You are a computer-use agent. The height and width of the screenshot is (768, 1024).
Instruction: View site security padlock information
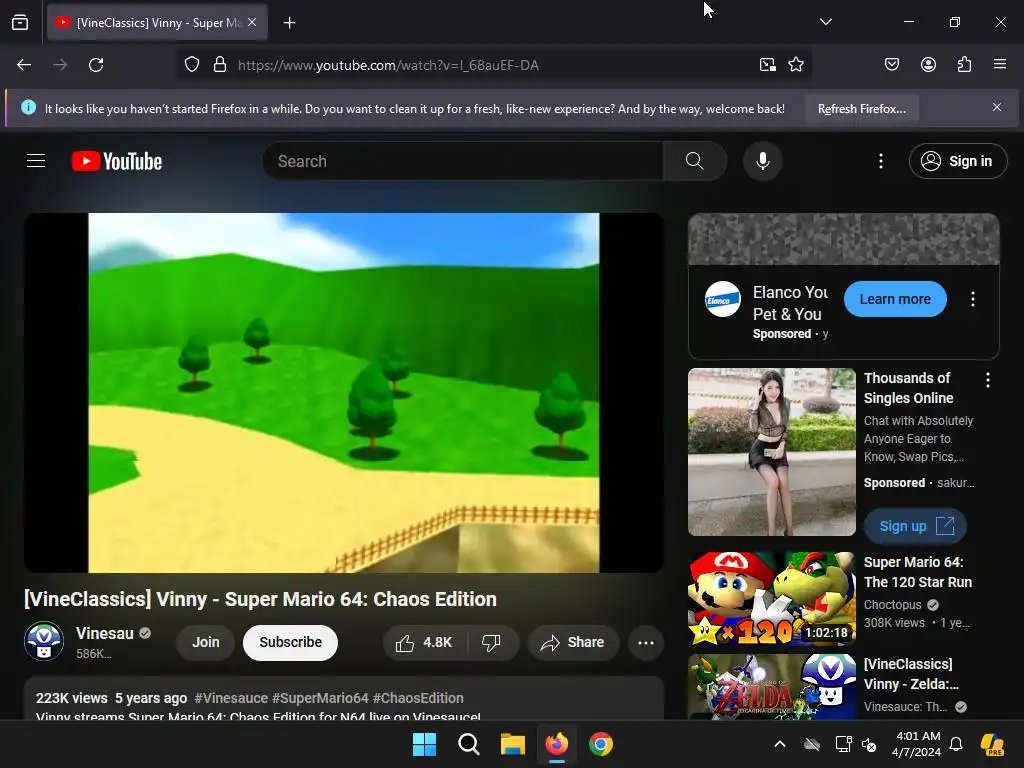pos(220,65)
